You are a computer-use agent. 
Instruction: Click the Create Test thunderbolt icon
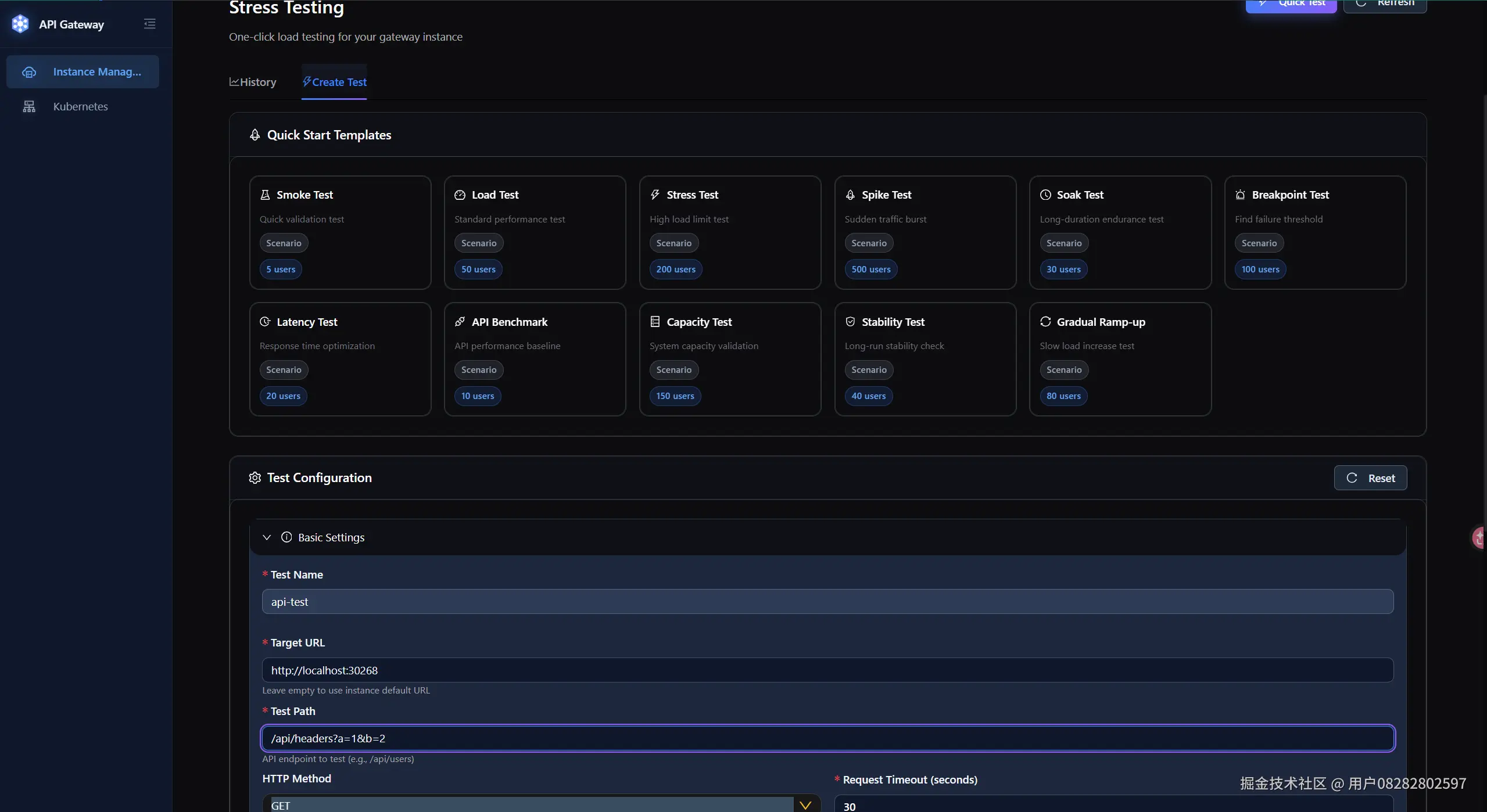coord(307,81)
